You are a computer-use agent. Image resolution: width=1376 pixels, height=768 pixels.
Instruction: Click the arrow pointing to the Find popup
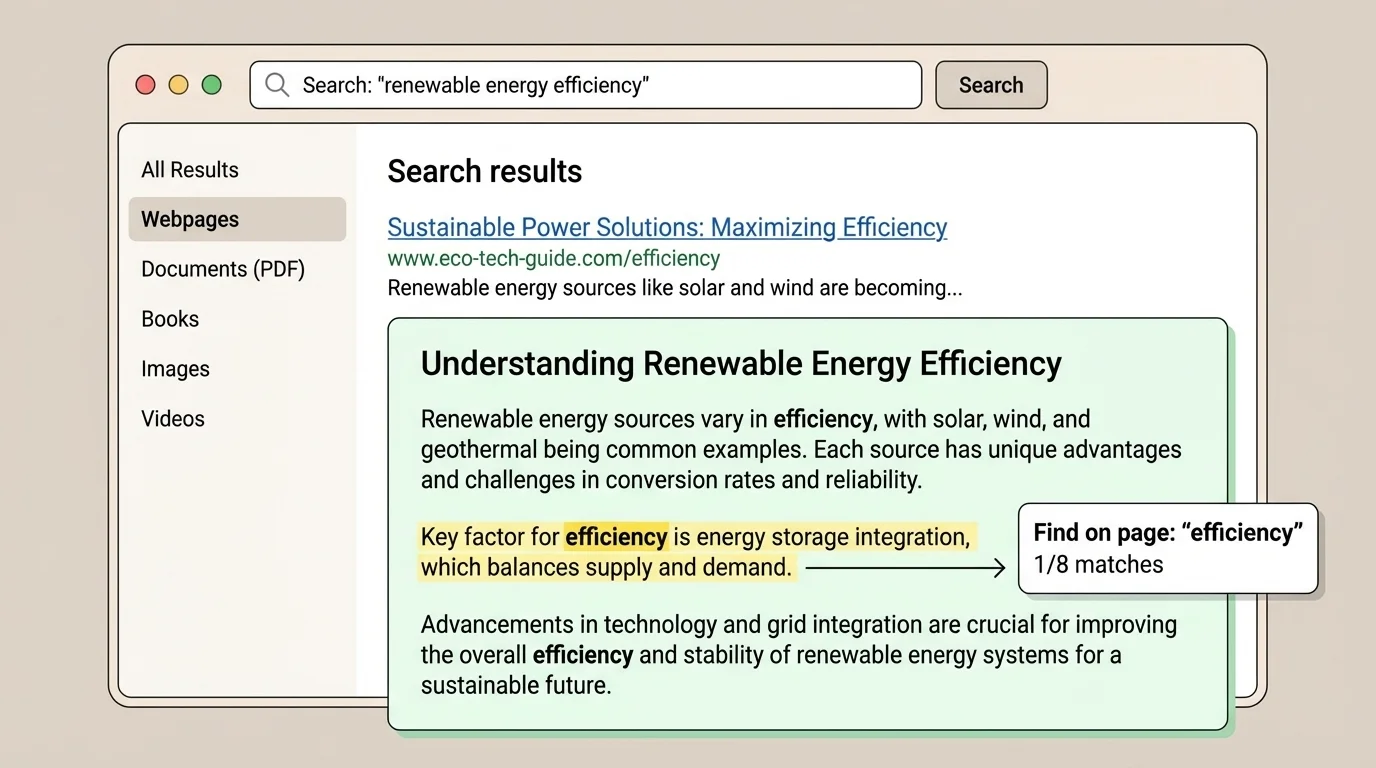coord(905,569)
